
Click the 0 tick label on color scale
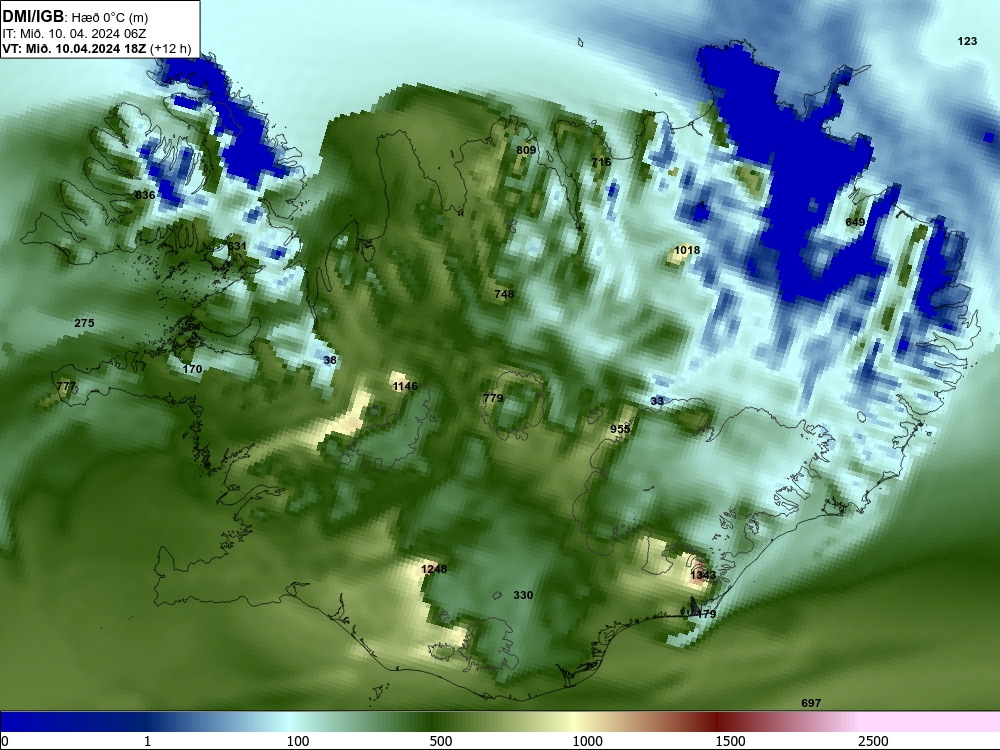(5, 740)
